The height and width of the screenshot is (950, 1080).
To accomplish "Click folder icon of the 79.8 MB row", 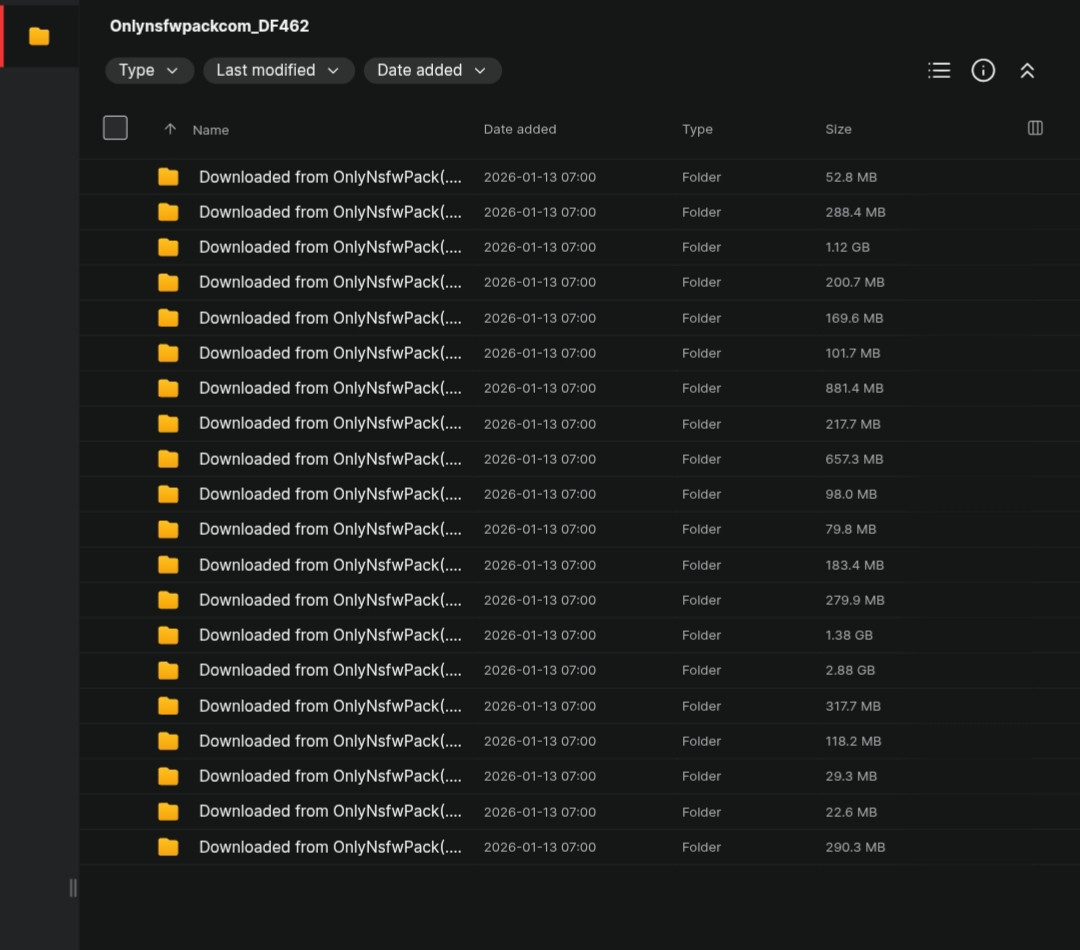I will click(x=168, y=530).
